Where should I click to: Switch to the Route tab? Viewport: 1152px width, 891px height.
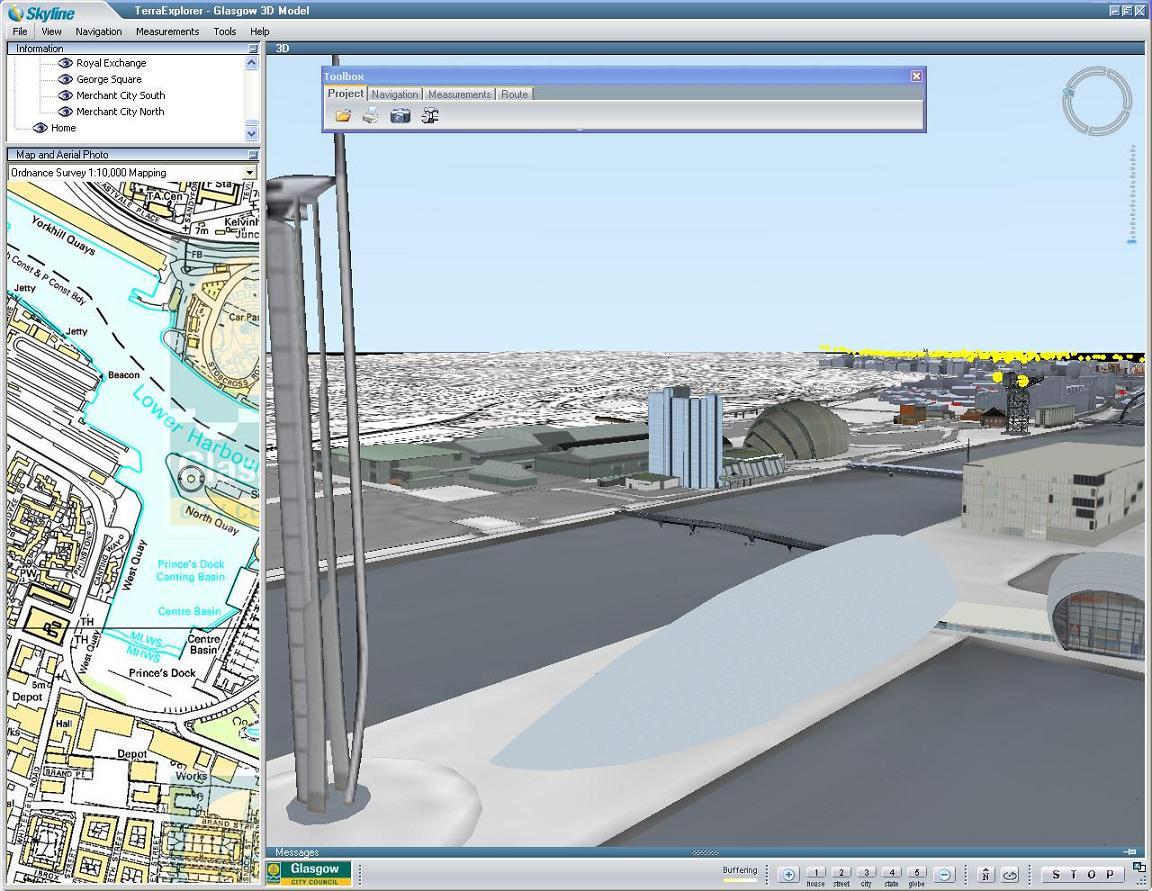tap(514, 94)
